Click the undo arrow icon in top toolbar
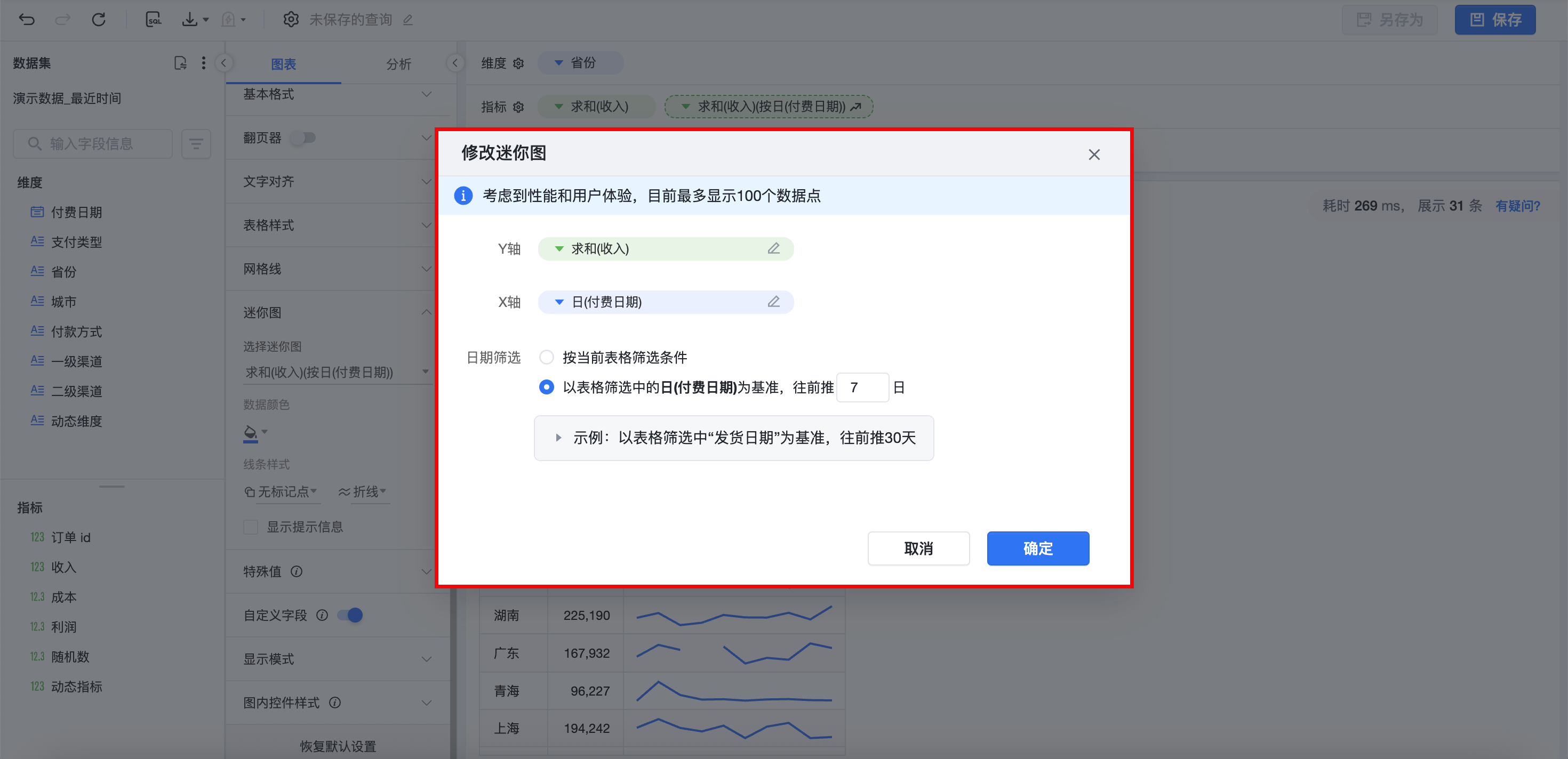The width and height of the screenshot is (1568, 759). (27, 20)
